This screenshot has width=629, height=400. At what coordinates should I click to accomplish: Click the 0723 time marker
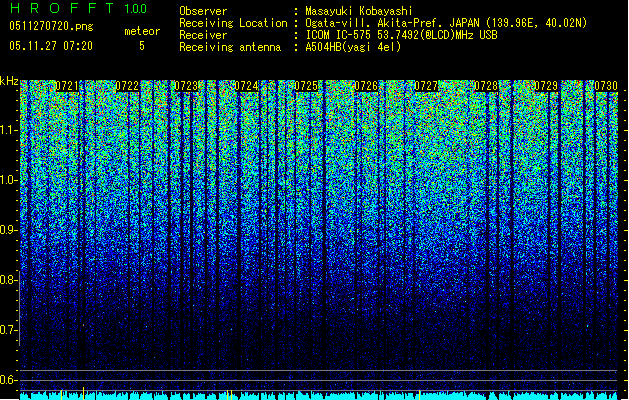coord(186,86)
